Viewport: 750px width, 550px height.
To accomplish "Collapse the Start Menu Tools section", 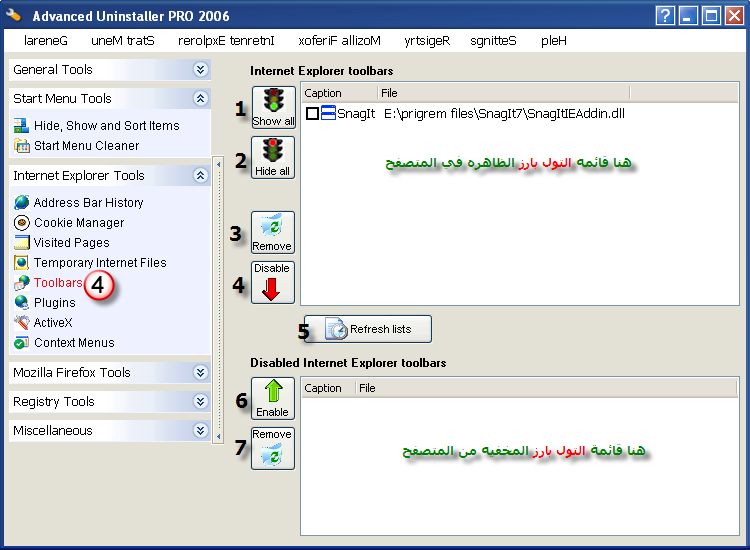I will tap(200, 99).
